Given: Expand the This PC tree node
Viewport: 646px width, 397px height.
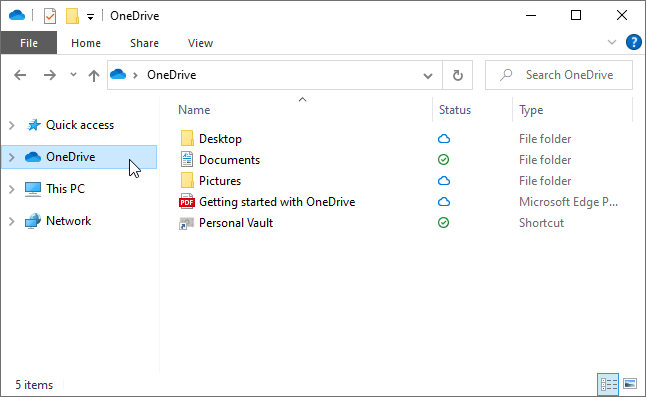Looking at the screenshot, I should pyautogui.click(x=12, y=189).
